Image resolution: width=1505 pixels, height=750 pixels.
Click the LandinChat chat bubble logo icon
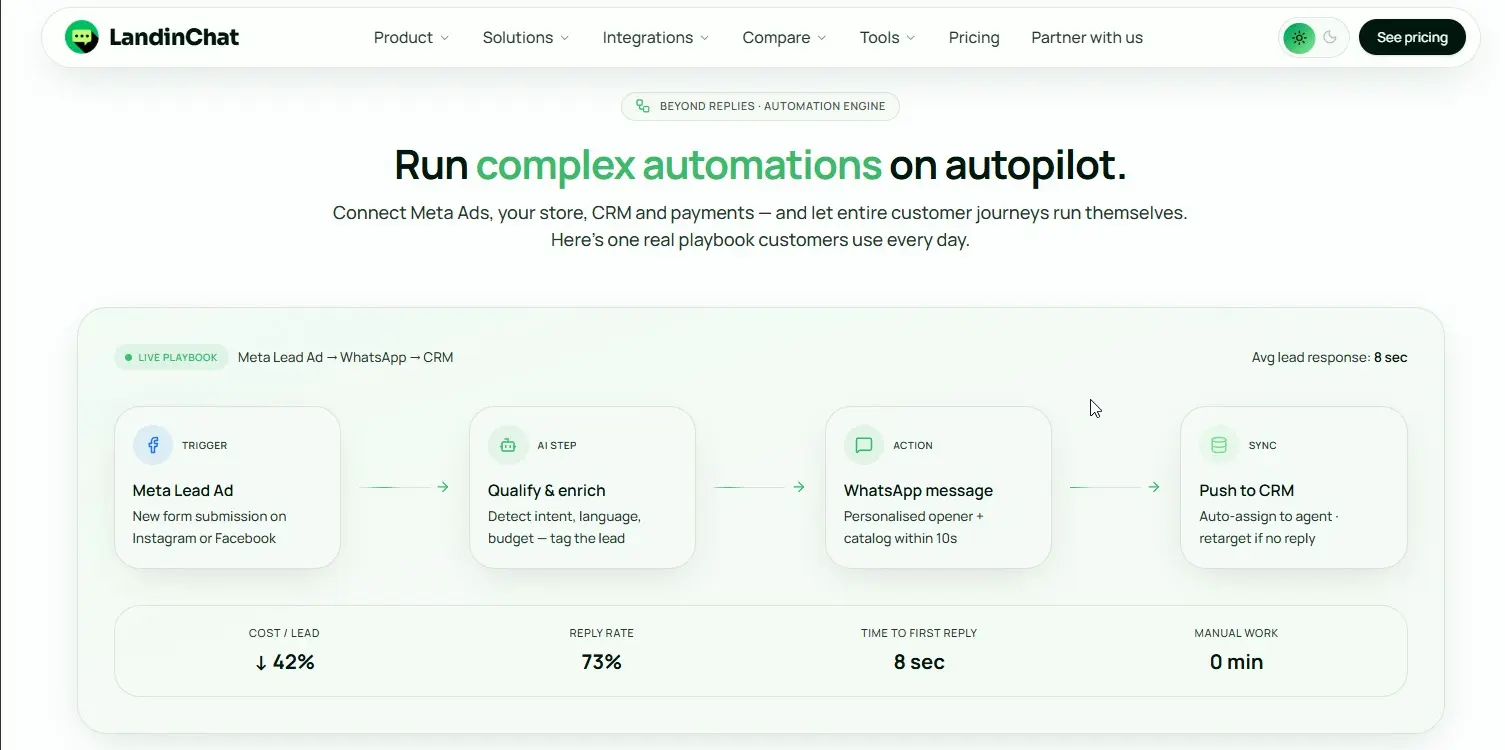coord(82,38)
